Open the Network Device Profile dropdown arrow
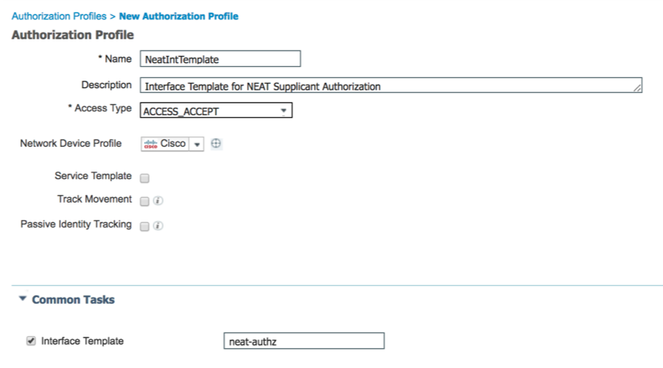Viewport: 663px width, 368px height. [x=197, y=144]
